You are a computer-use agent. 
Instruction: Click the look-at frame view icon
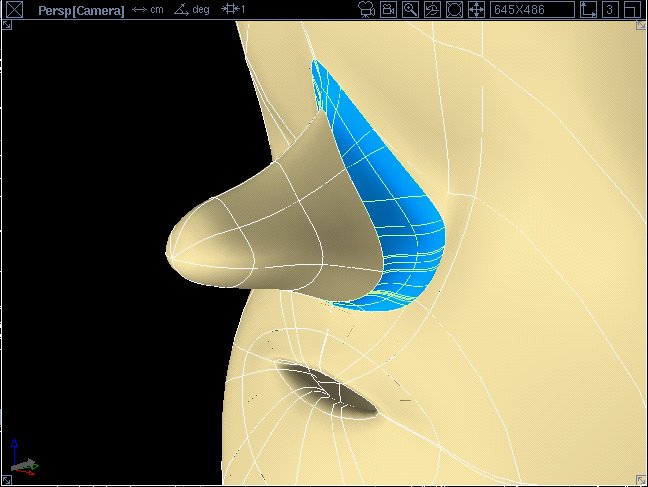click(x=454, y=10)
